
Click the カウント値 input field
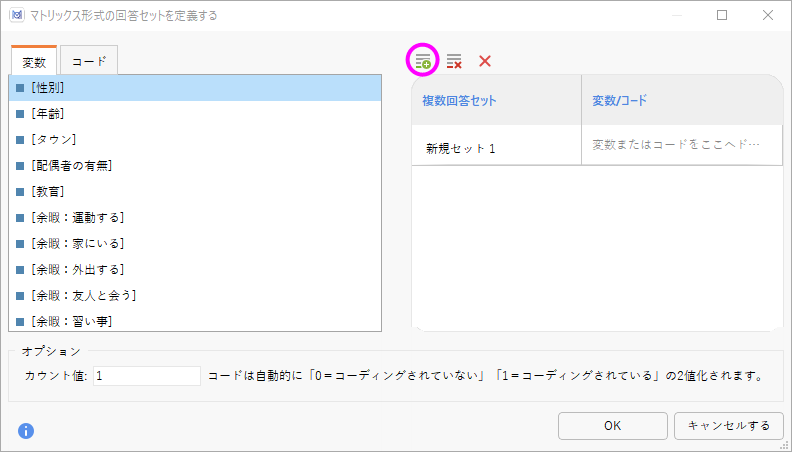pyautogui.click(x=147, y=376)
